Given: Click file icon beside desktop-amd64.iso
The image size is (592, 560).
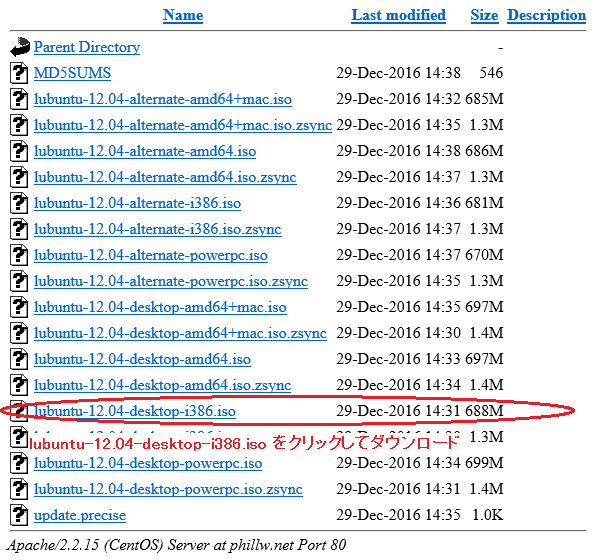Looking at the screenshot, I should pyautogui.click(x=19, y=359).
